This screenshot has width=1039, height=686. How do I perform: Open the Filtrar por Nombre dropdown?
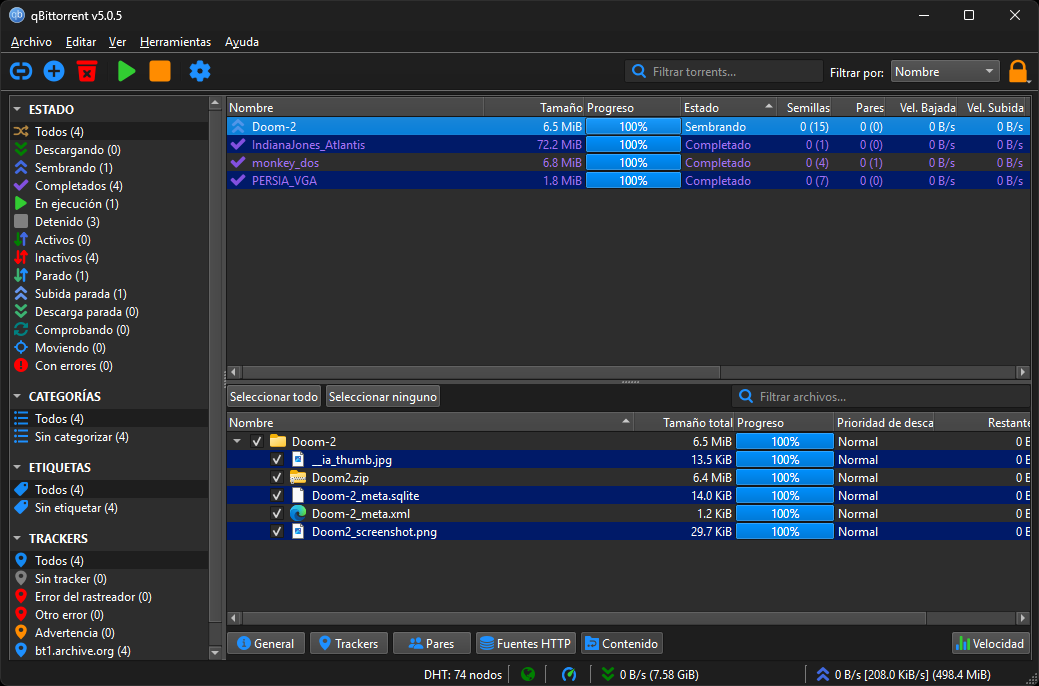(x=945, y=72)
